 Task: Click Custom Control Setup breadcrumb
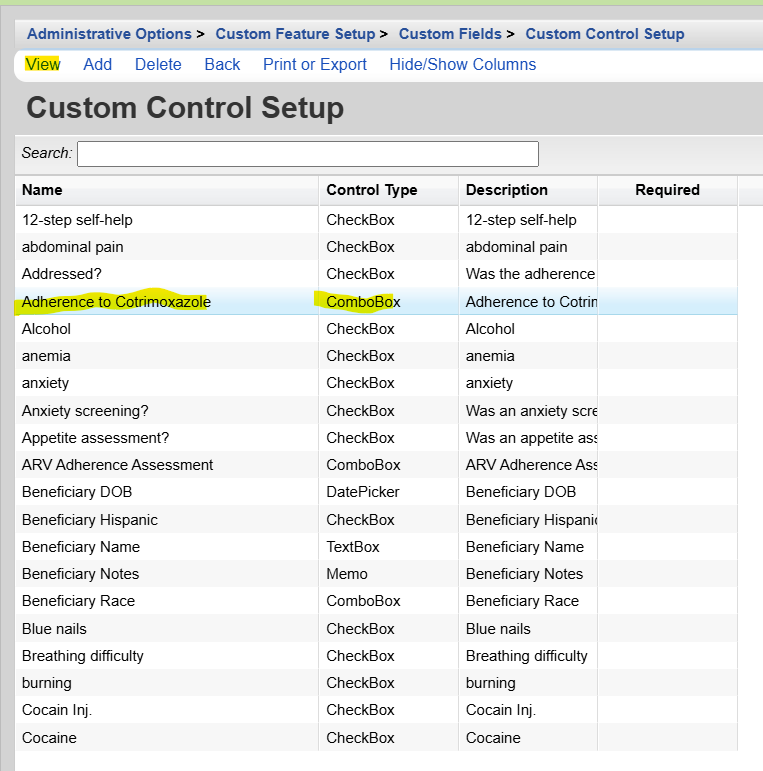(605, 34)
